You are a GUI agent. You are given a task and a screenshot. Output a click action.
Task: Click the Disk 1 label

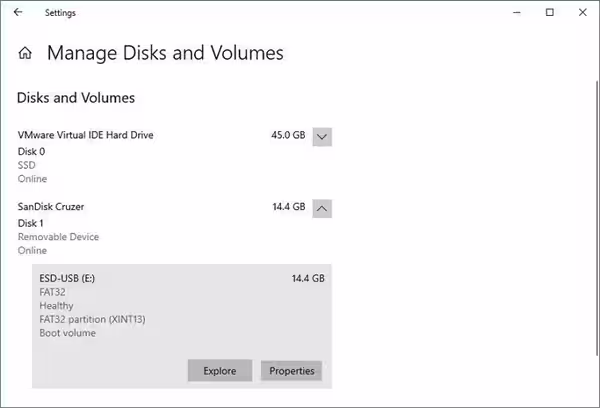click(31, 222)
